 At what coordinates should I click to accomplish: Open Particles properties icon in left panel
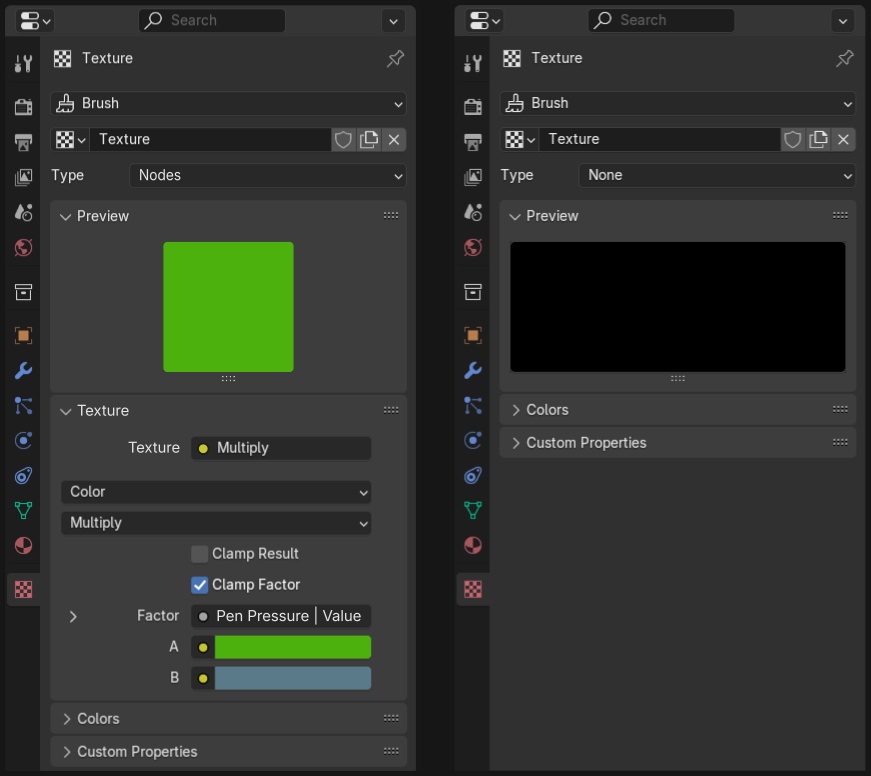23,405
